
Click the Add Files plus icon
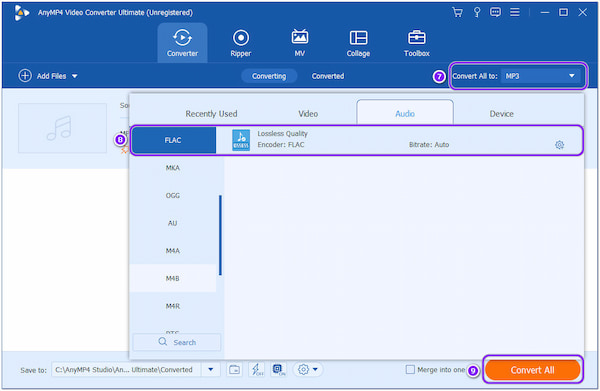point(25,76)
